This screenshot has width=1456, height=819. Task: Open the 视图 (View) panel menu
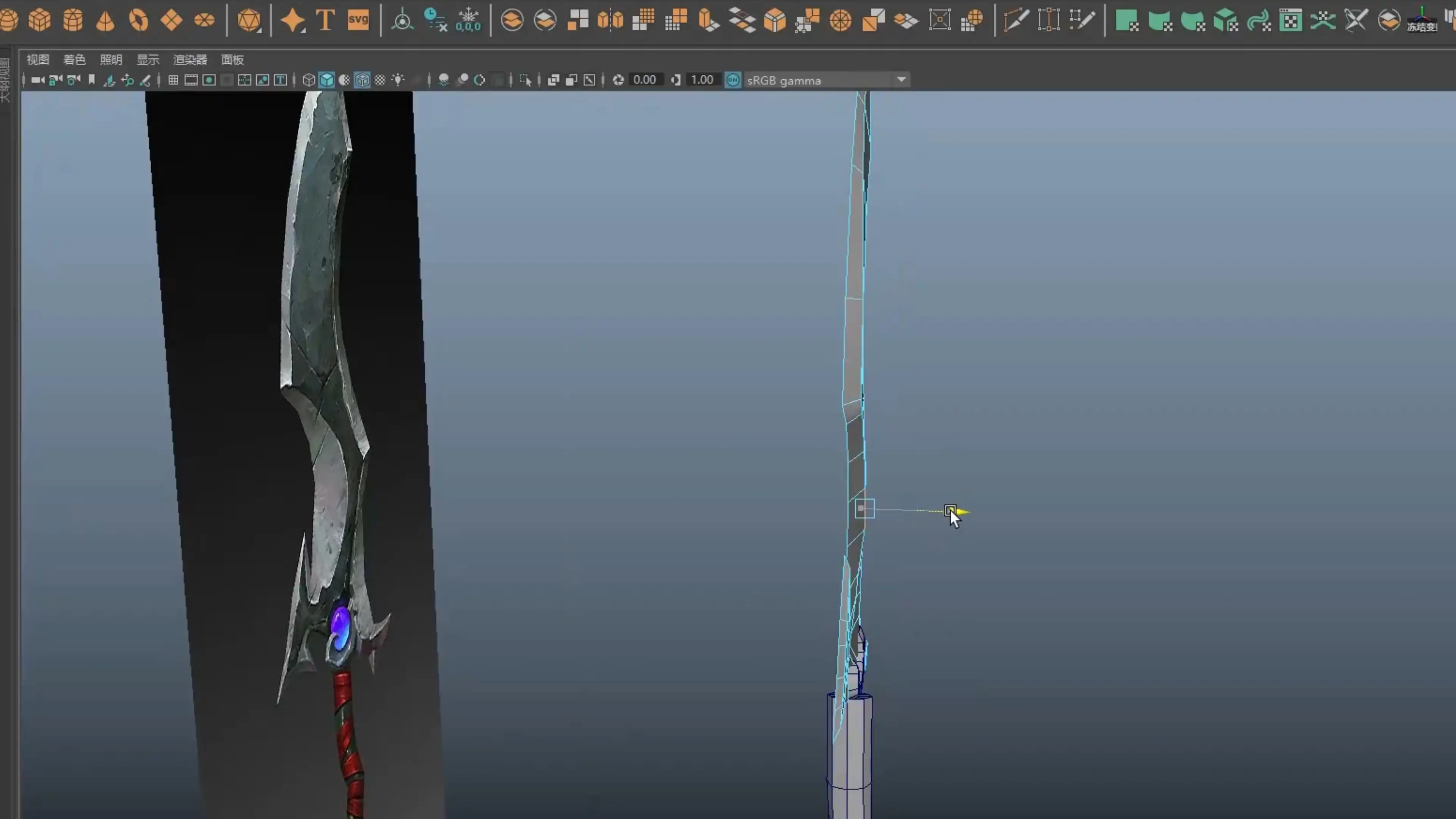(38, 60)
